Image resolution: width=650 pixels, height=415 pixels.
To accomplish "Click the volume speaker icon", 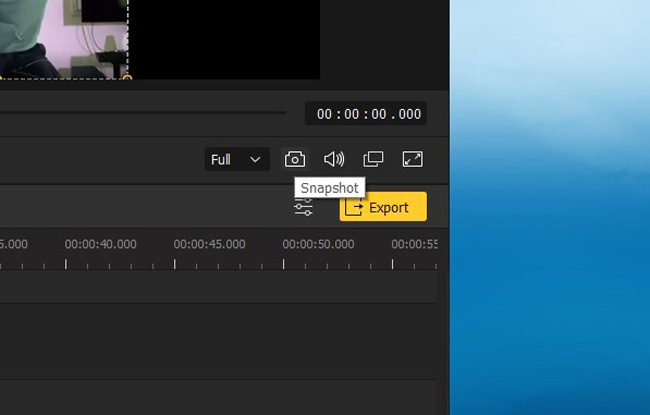I will point(334,159).
